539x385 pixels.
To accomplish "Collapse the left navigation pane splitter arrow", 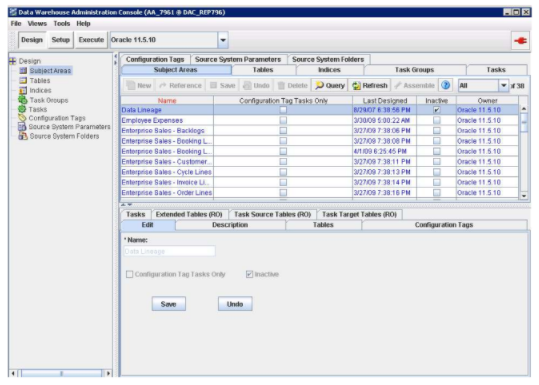I will (x=116, y=56).
